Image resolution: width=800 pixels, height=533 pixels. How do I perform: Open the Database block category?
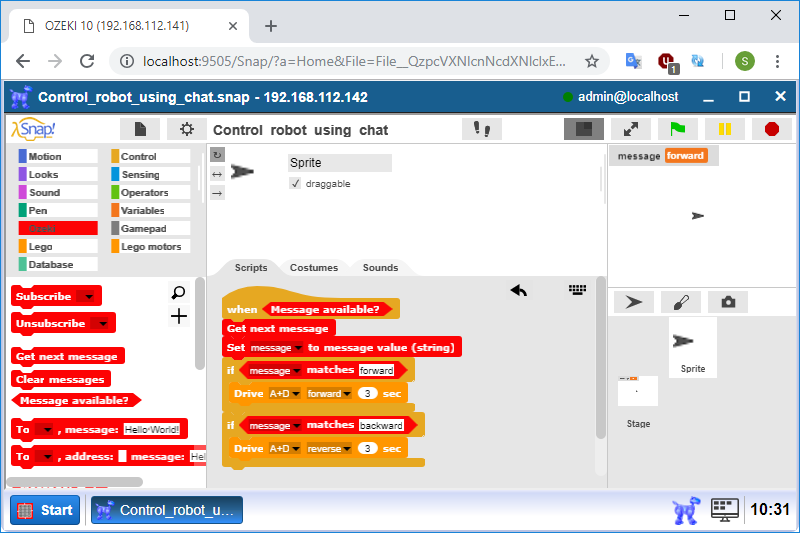(58, 264)
